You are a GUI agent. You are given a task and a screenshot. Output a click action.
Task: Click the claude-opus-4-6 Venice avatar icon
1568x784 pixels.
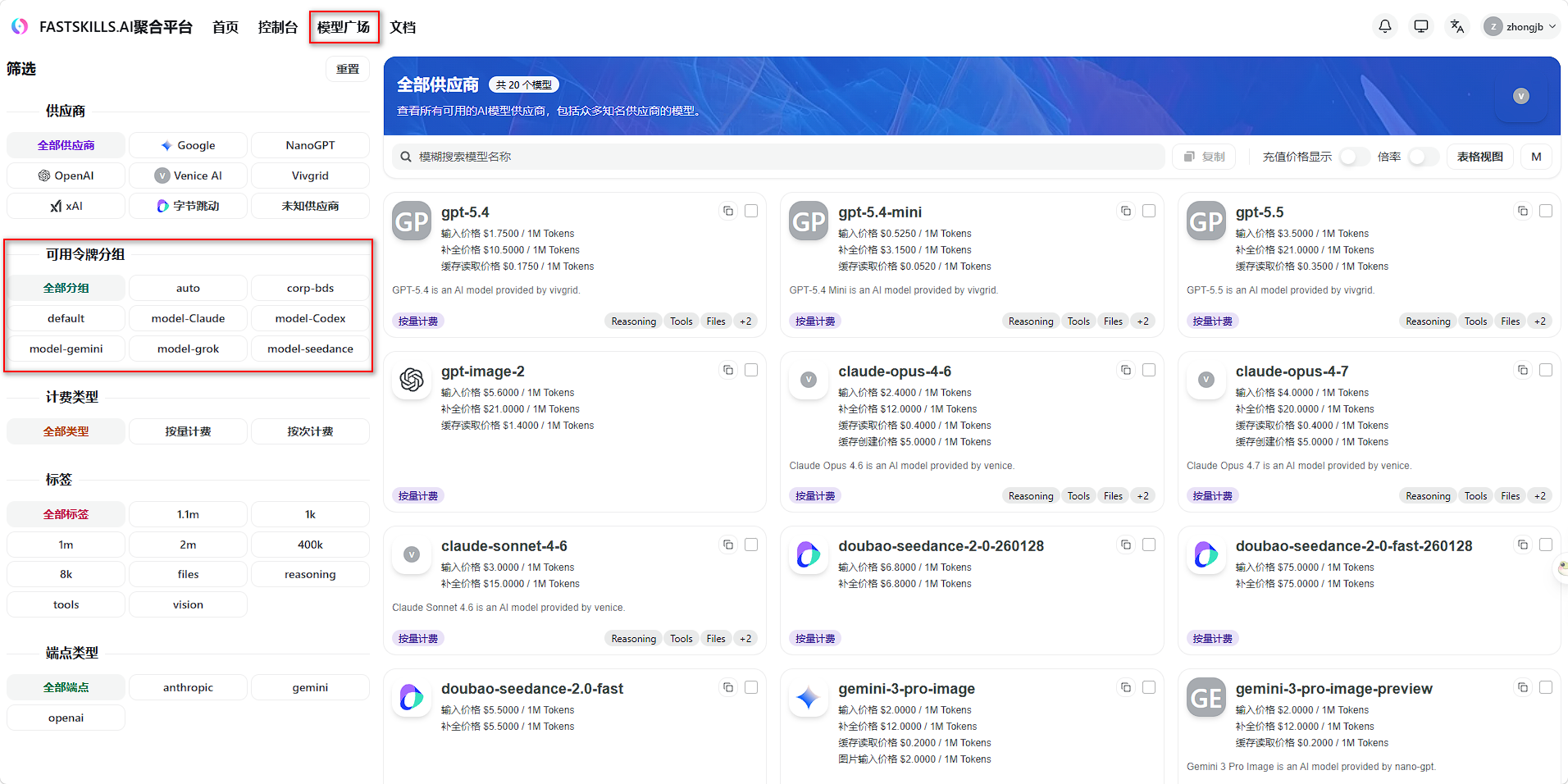[809, 380]
